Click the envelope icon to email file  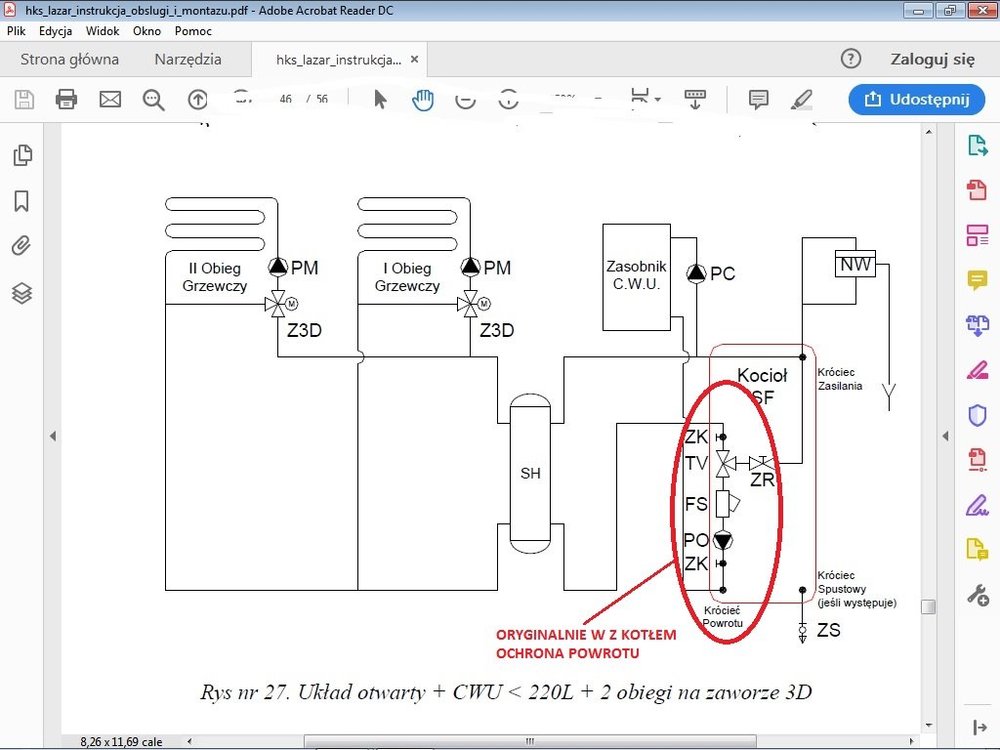[110, 99]
